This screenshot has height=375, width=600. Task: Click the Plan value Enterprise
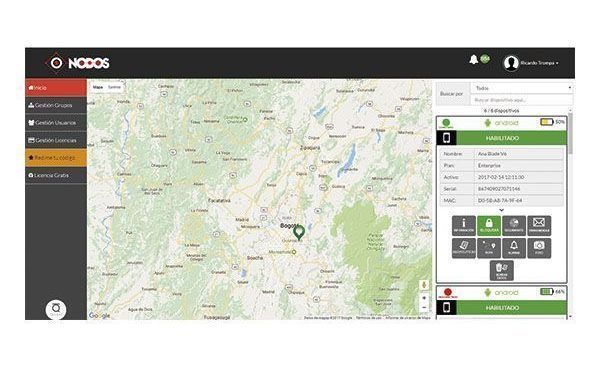coord(519,165)
